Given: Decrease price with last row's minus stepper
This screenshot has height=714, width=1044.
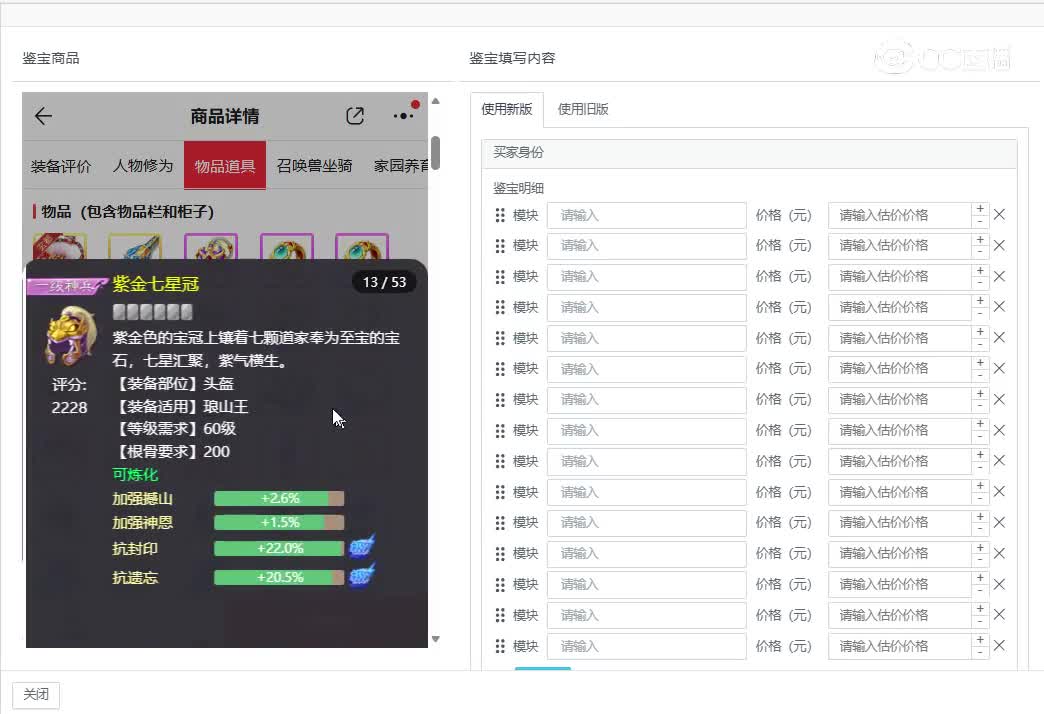Looking at the screenshot, I should [980, 653].
